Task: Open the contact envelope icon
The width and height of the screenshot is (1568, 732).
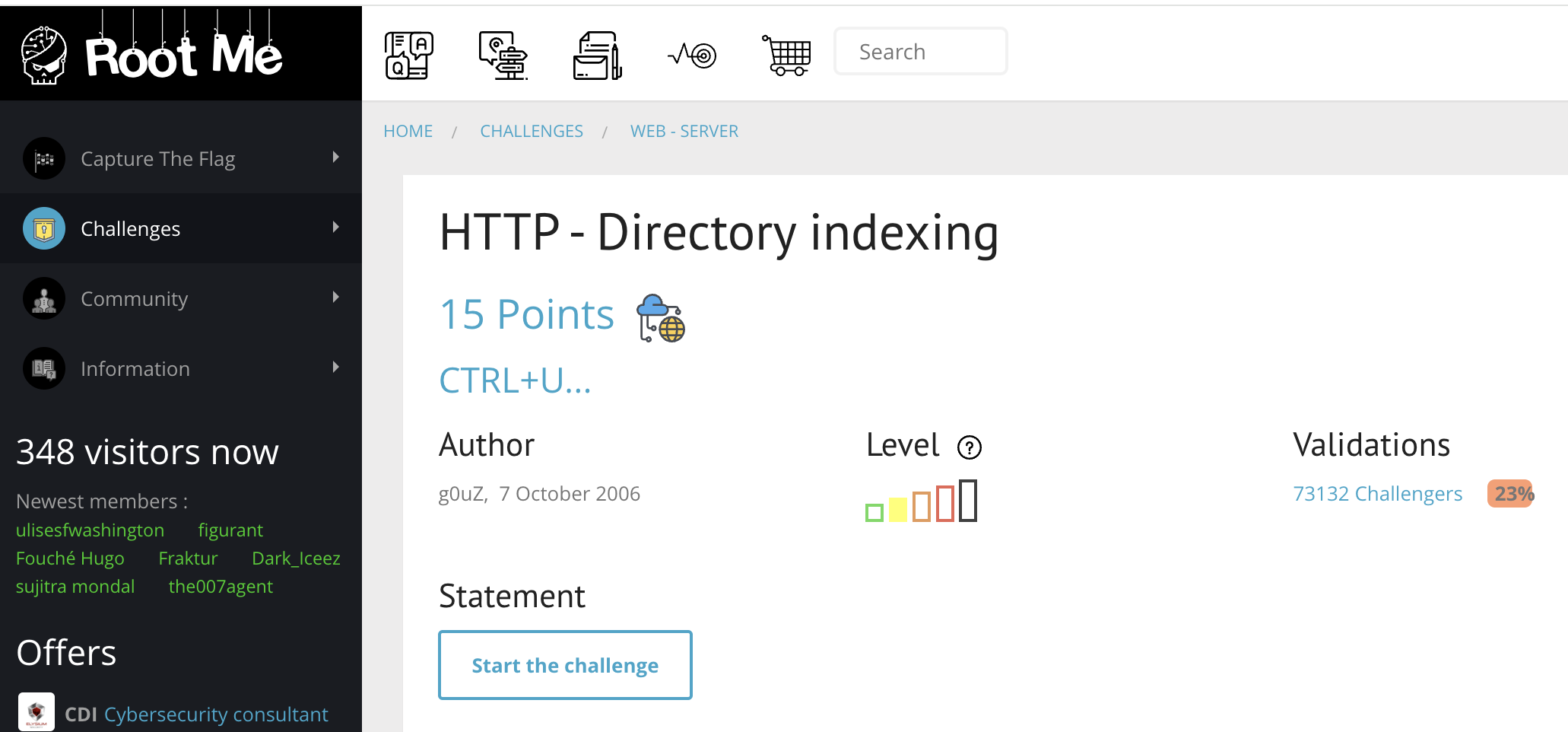Action: coord(596,54)
